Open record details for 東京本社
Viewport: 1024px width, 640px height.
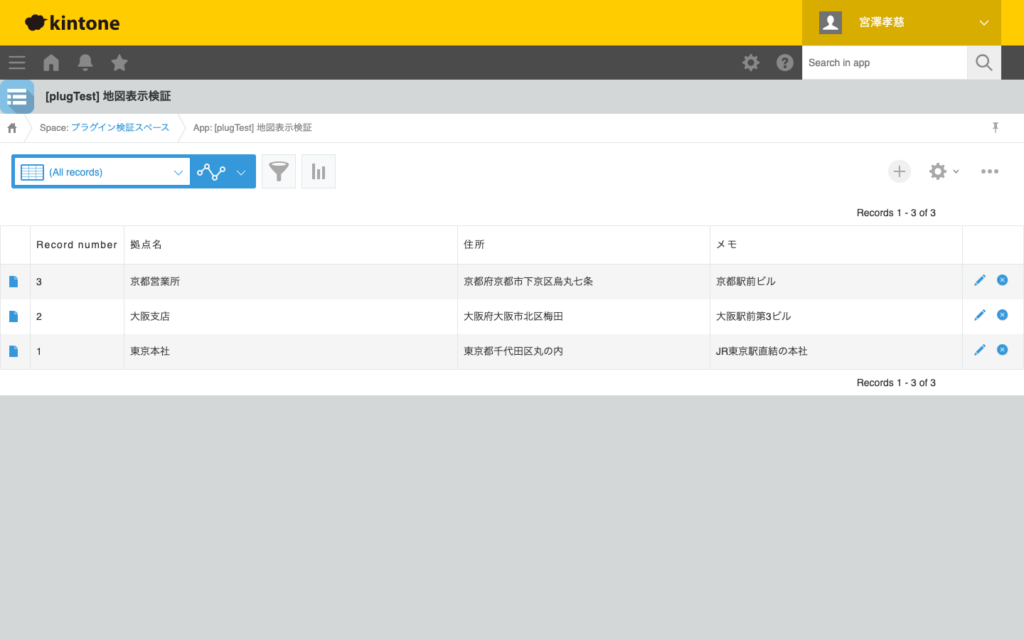14,351
